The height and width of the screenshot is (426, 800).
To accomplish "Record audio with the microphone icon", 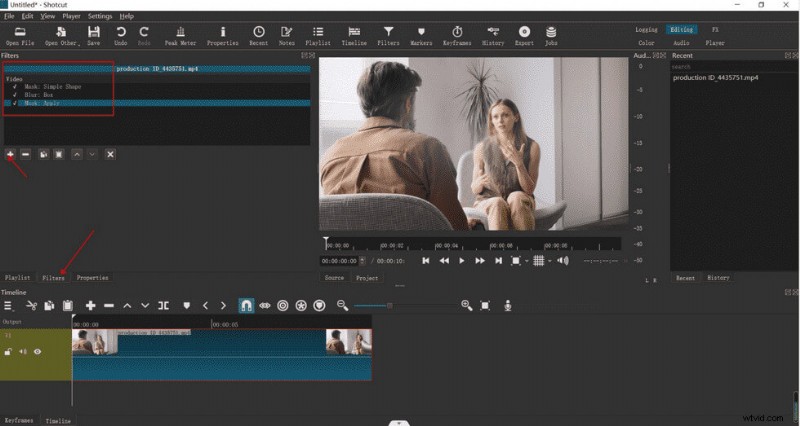I will (508, 306).
